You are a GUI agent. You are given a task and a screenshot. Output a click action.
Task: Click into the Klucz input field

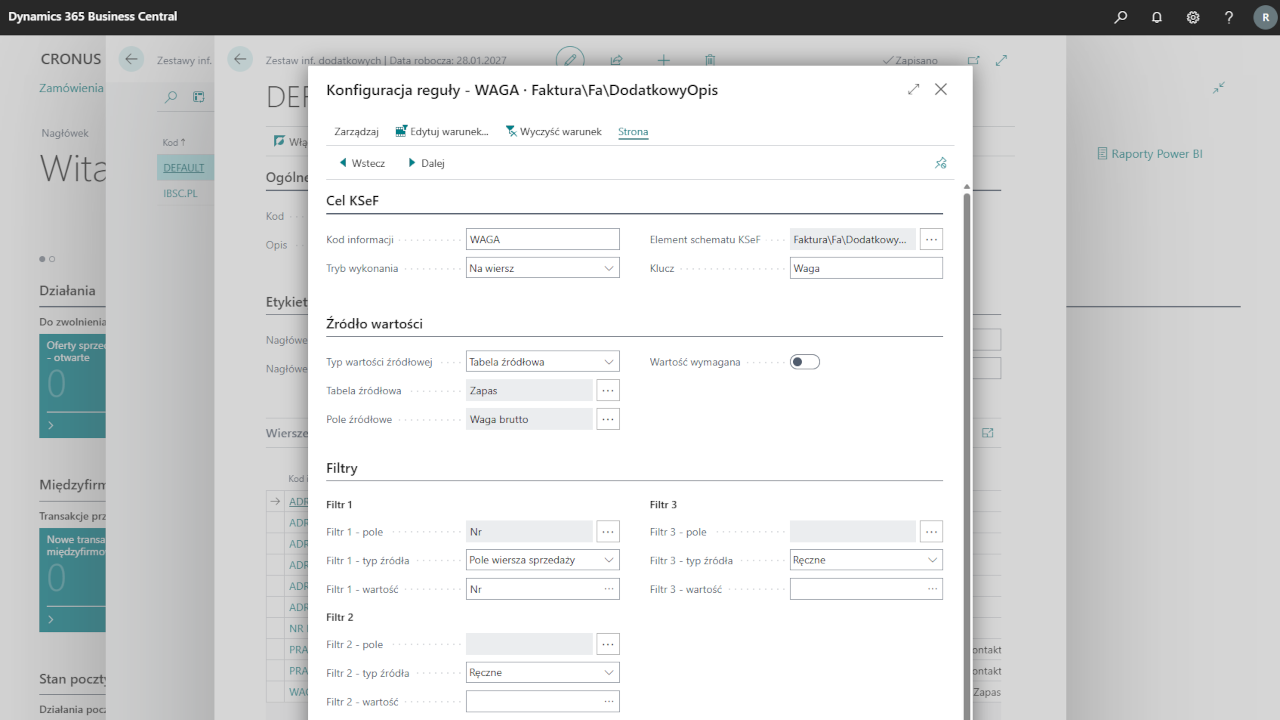pyautogui.click(x=865, y=268)
